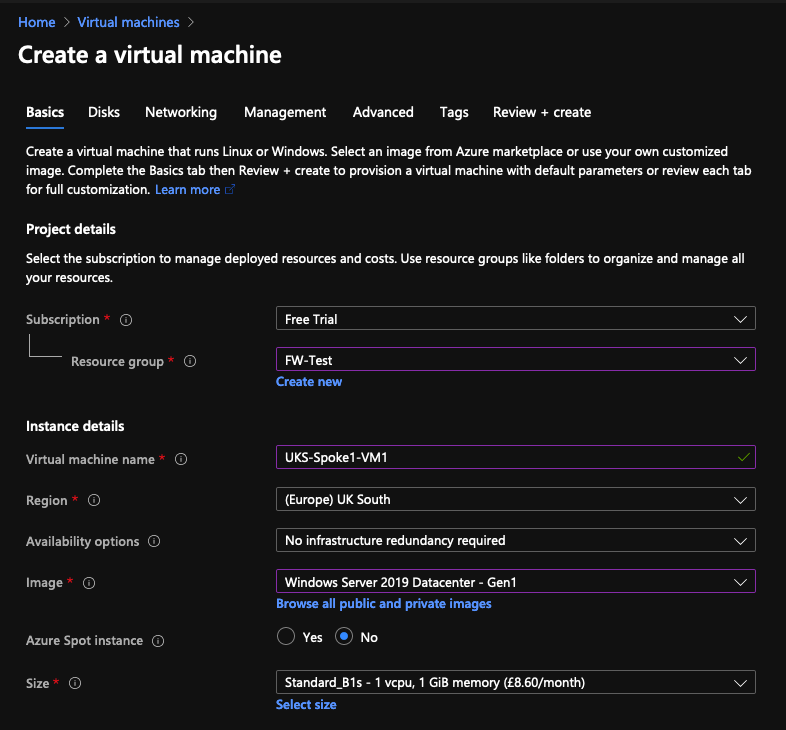This screenshot has width=786, height=730.
Task: Click the Availability options info icon
Action: click(x=154, y=541)
